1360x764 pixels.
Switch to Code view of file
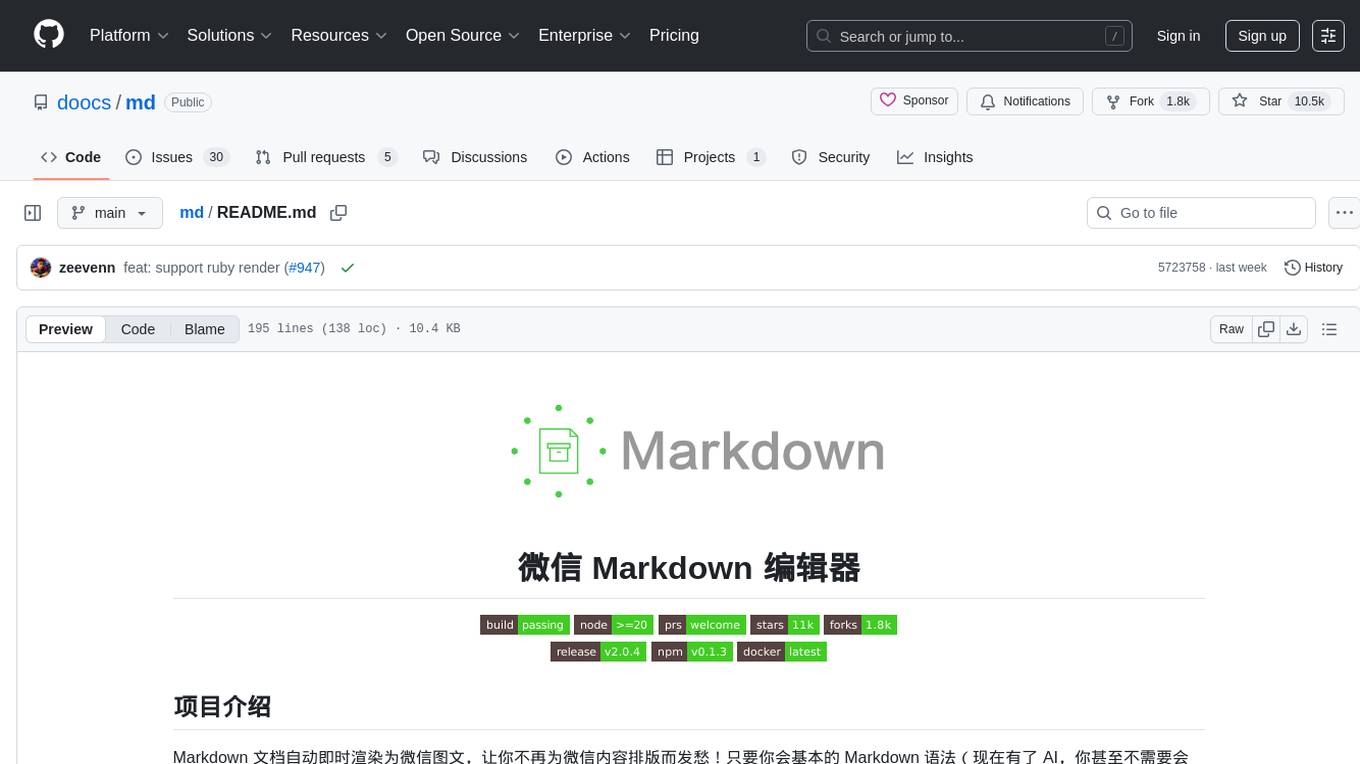(138, 329)
